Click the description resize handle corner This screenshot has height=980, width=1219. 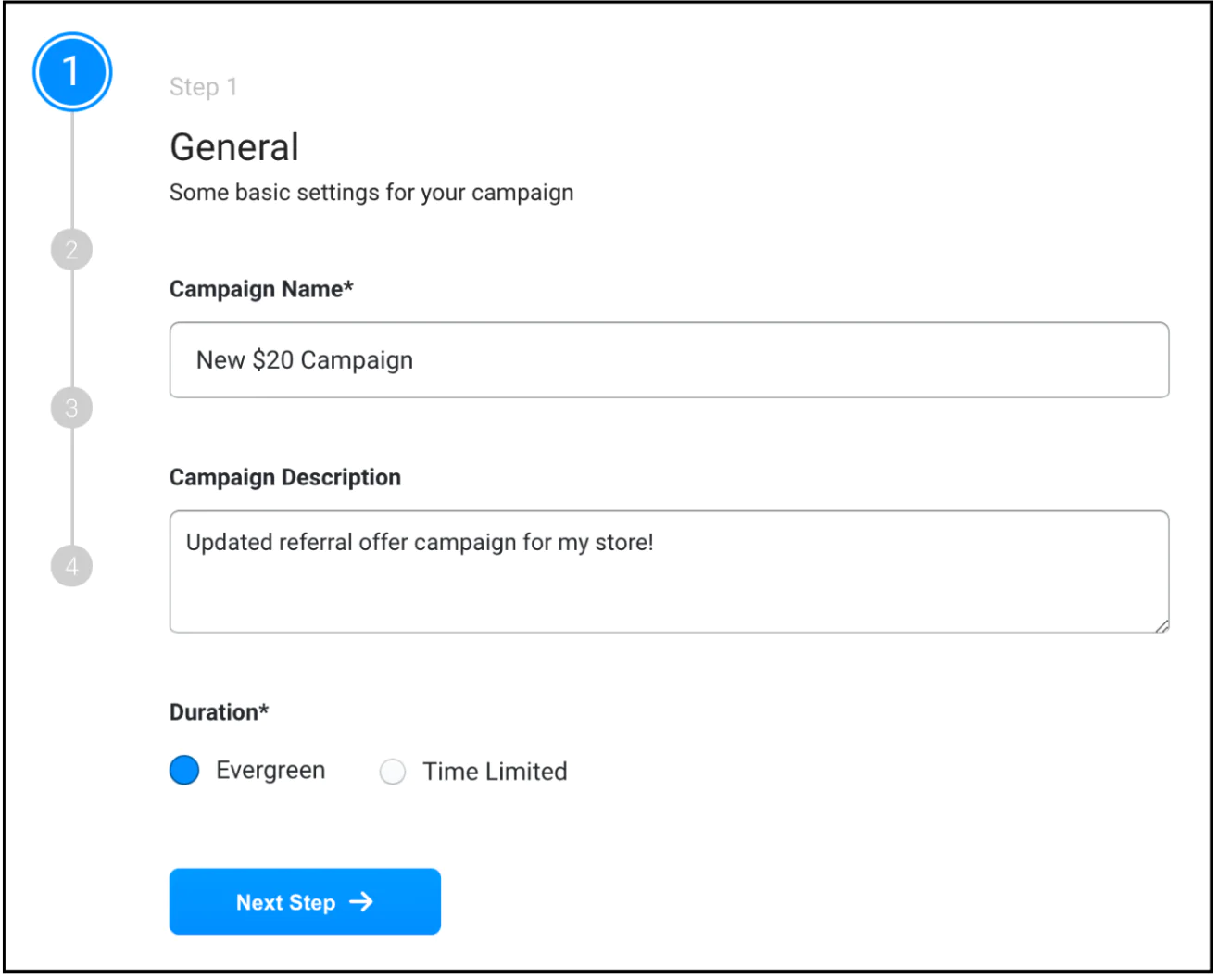click(1162, 626)
